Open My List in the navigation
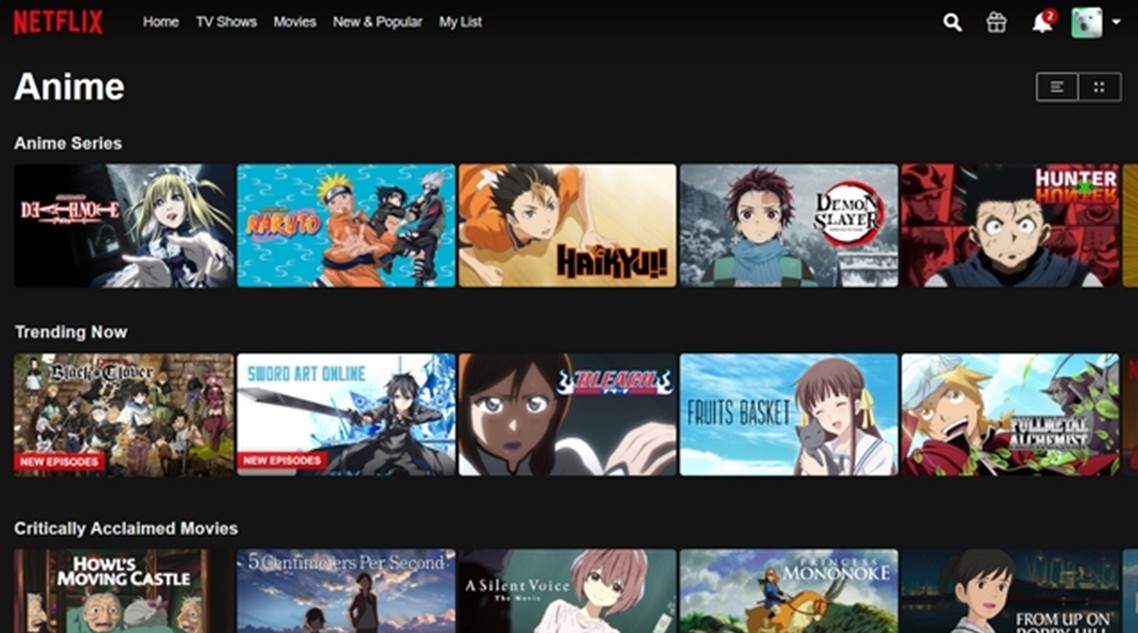This screenshot has height=633, width=1138. [x=460, y=22]
